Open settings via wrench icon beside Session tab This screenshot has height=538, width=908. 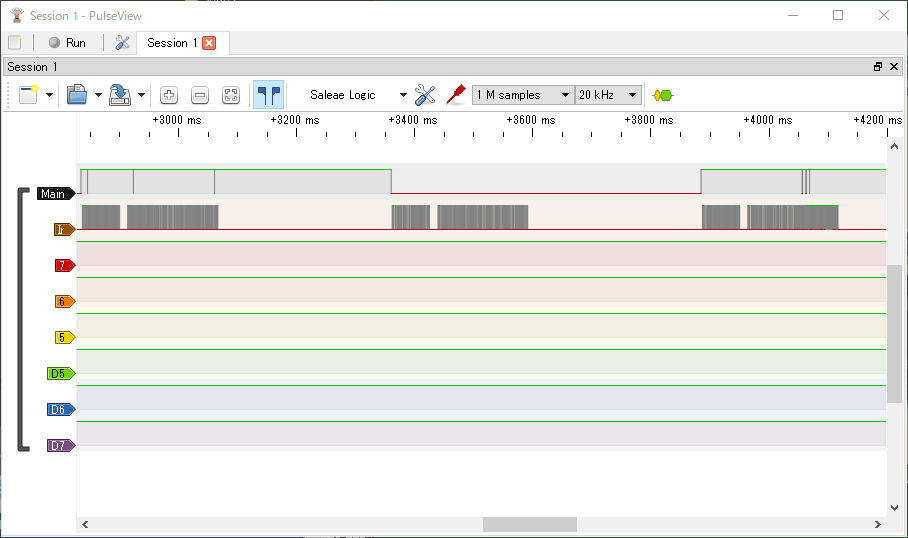122,42
